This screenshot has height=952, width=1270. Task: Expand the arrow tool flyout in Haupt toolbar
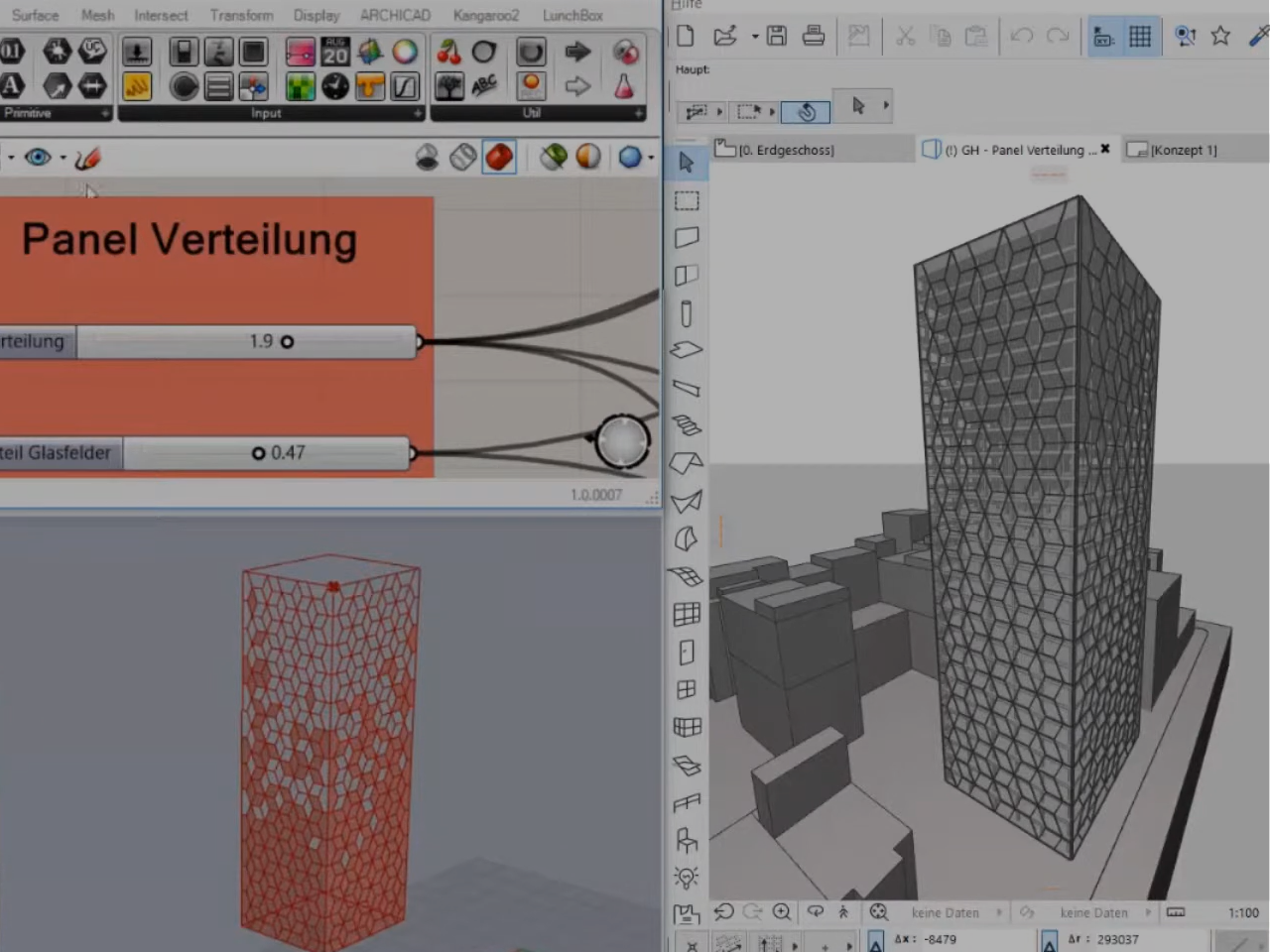click(x=886, y=105)
